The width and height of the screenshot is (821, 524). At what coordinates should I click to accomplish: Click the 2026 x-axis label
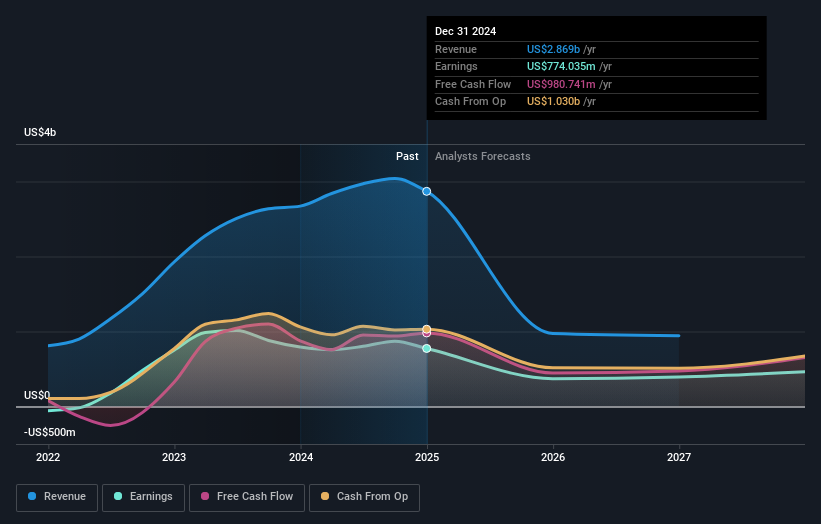[x=553, y=458]
